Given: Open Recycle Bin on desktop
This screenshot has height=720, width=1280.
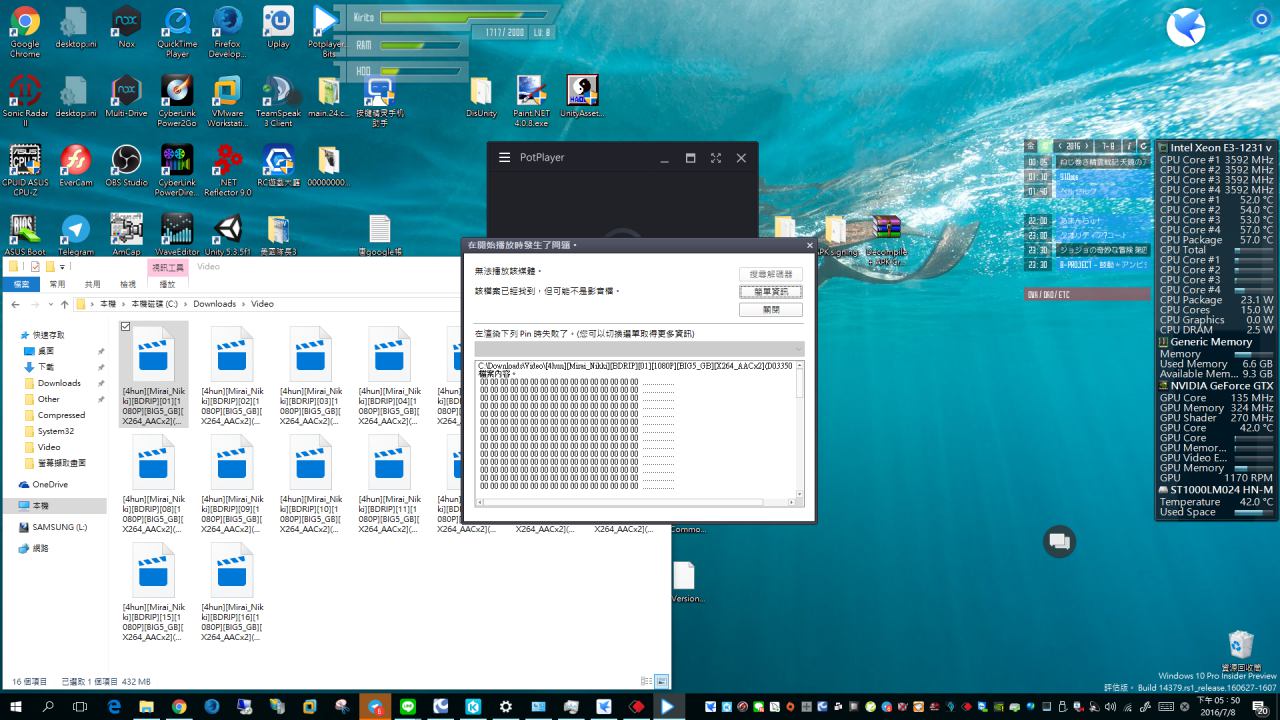Looking at the screenshot, I should (x=1240, y=645).
